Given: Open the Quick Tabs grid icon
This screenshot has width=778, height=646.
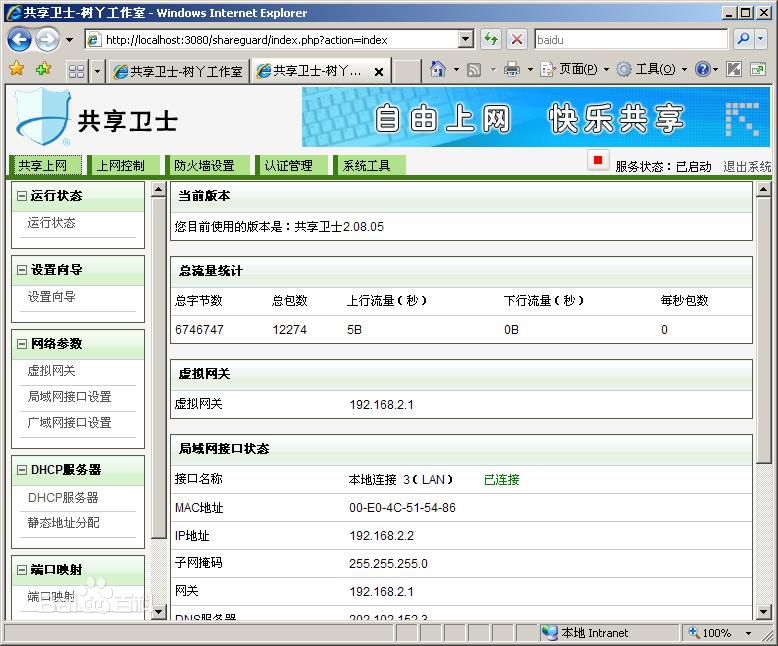Looking at the screenshot, I should tap(76, 71).
